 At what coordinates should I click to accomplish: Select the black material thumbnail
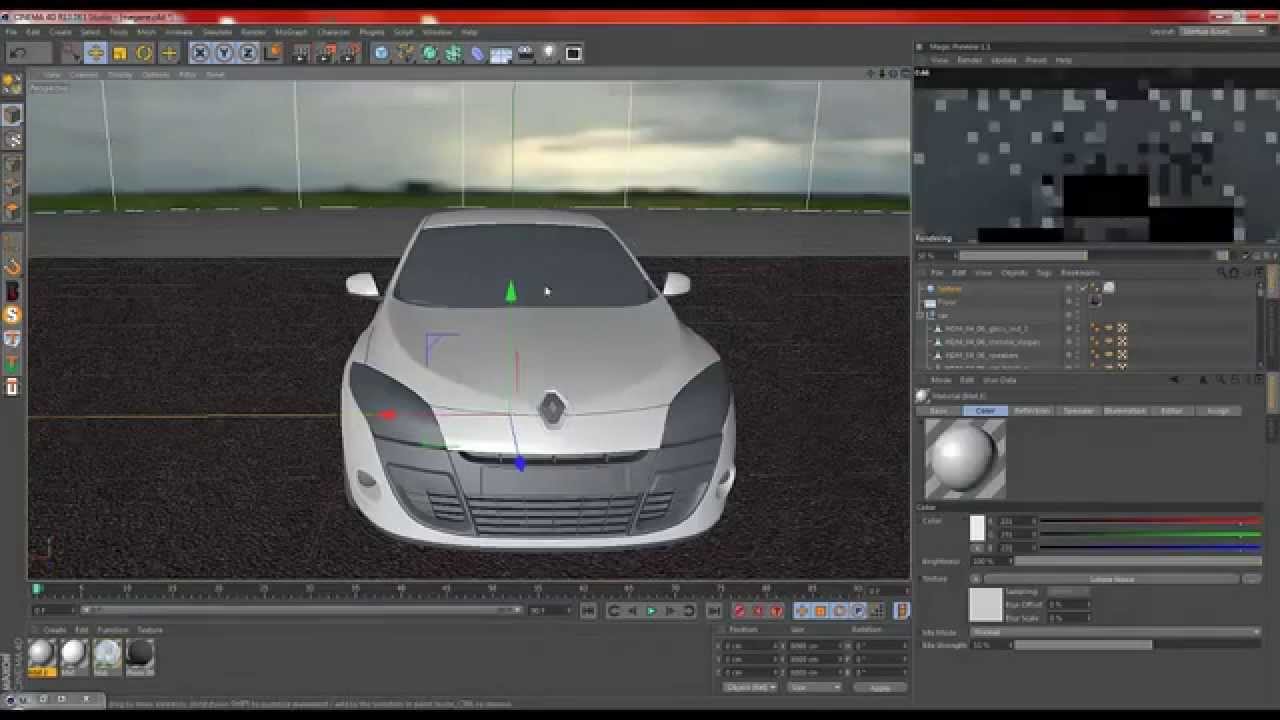coord(140,654)
